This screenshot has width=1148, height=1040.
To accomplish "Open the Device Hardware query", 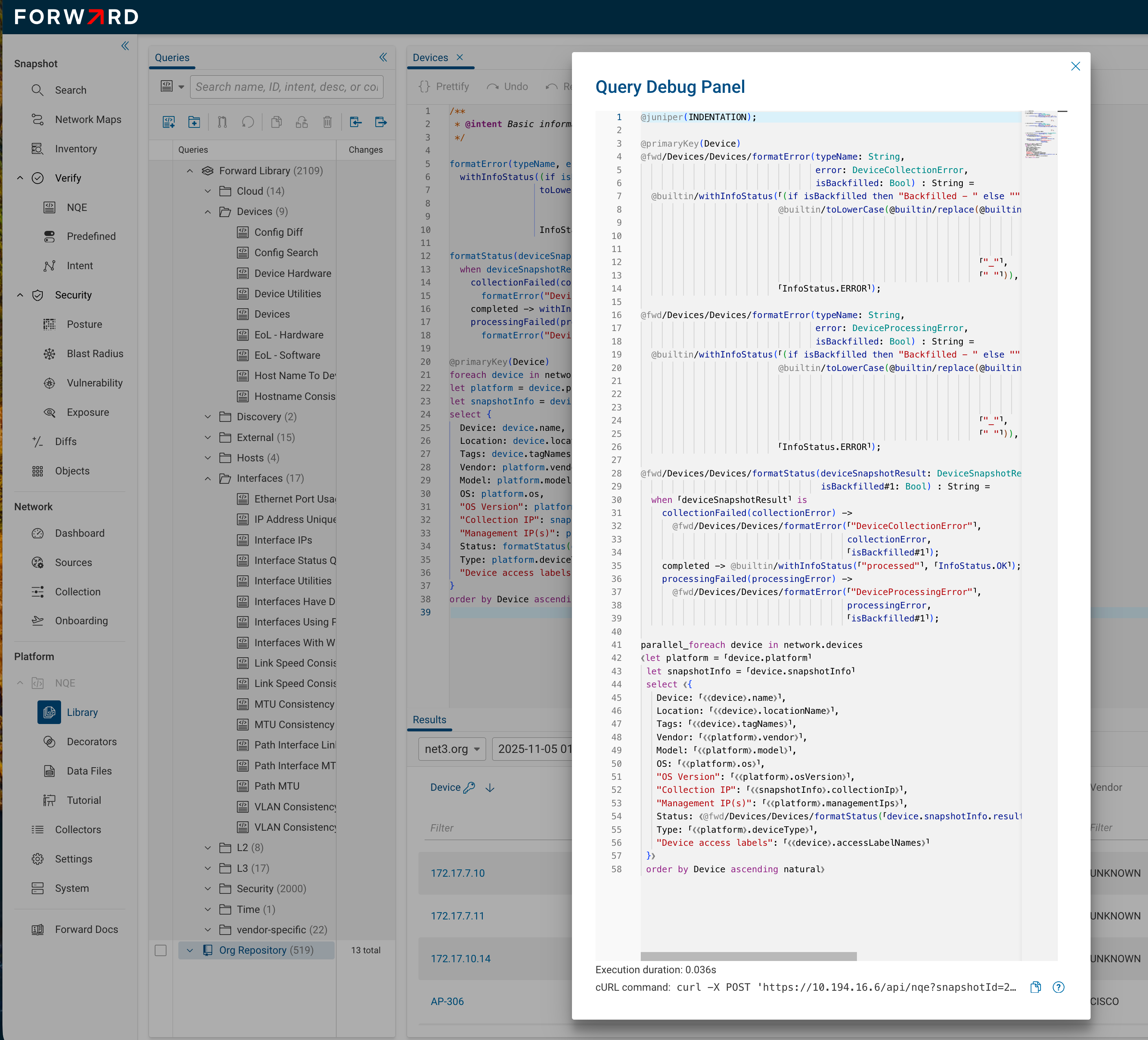I will [x=293, y=273].
